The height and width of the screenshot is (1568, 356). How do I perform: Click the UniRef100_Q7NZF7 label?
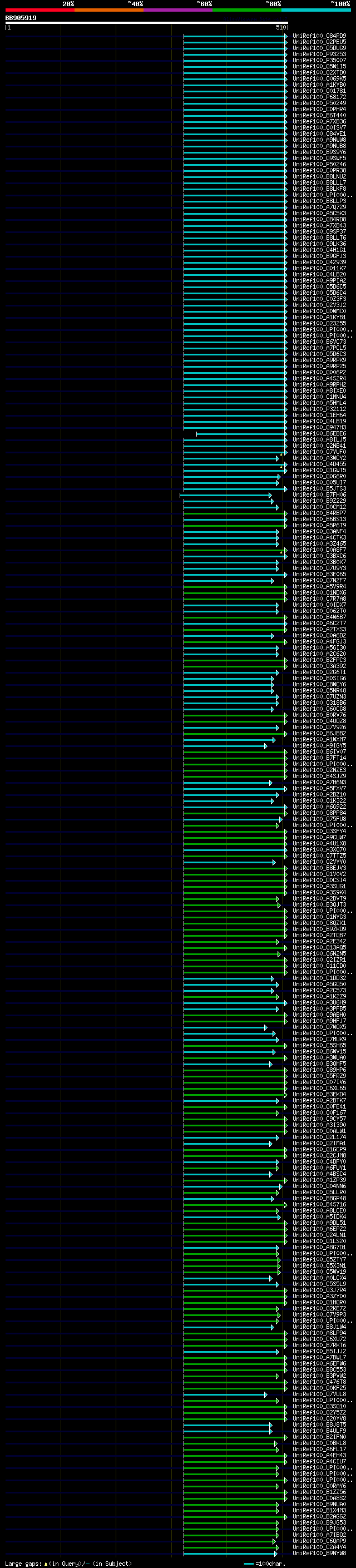pos(319,580)
